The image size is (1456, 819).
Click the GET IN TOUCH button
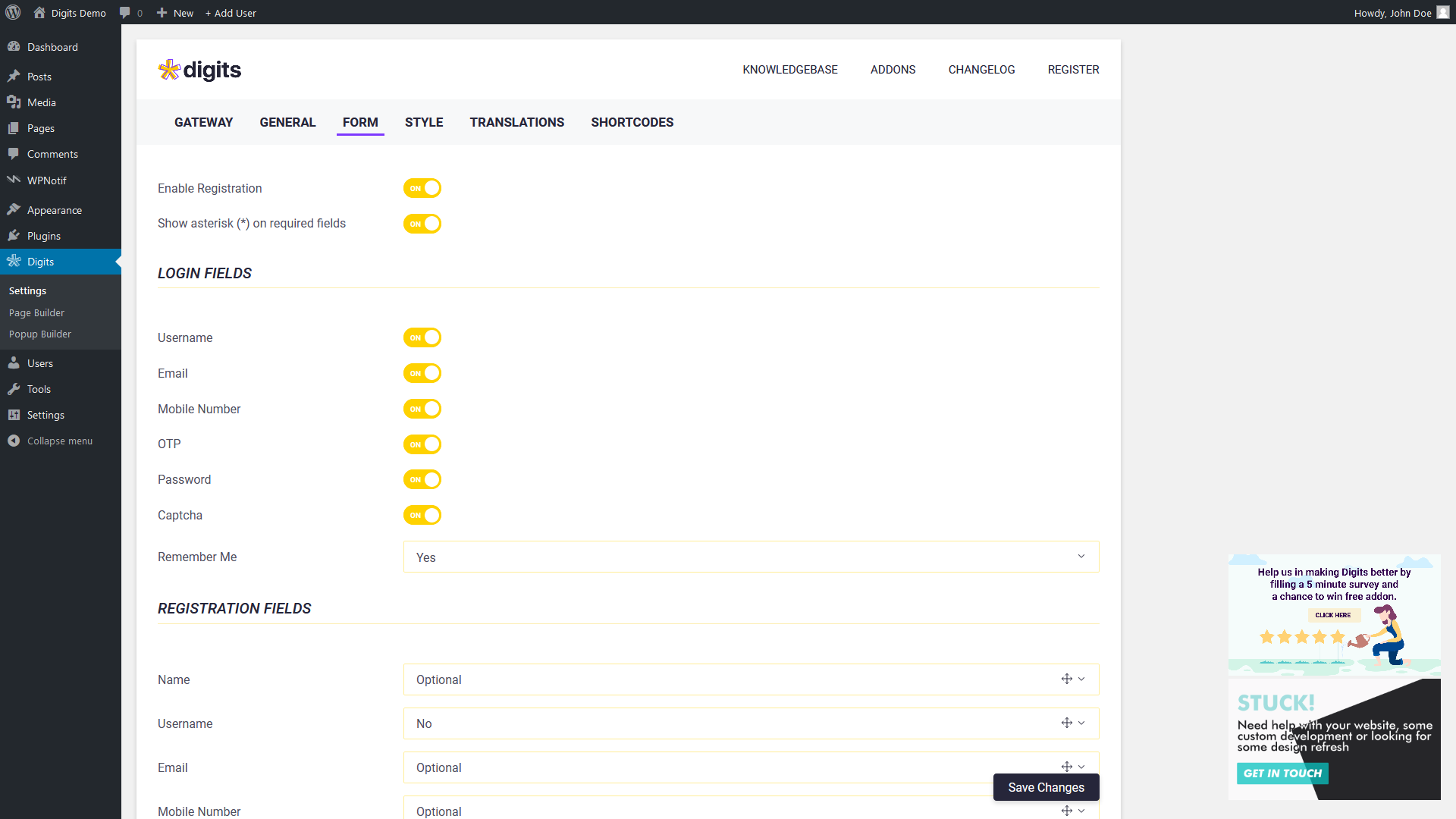[1283, 773]
